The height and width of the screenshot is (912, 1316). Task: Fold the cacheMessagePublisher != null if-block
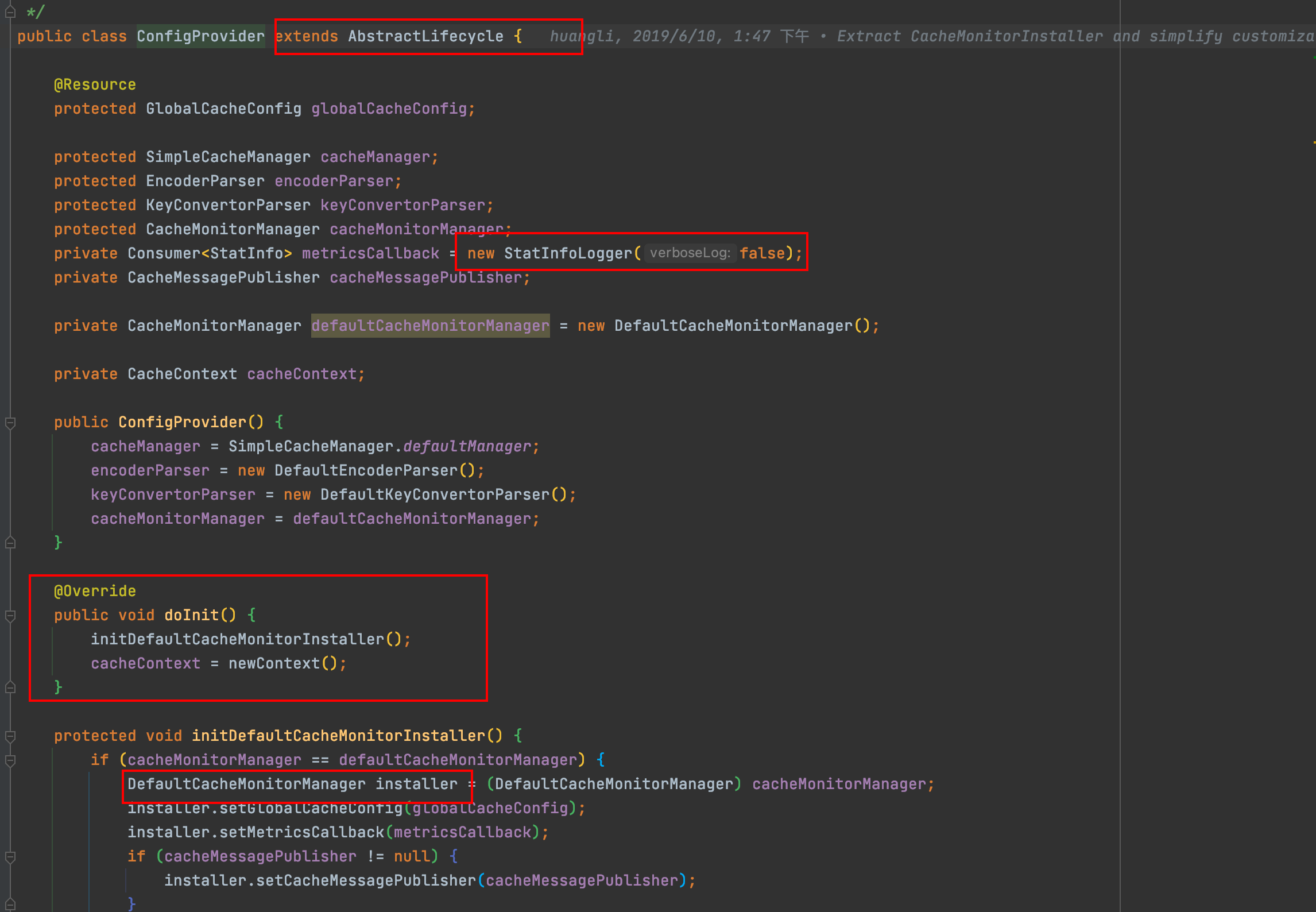click(x=10, y=857)
